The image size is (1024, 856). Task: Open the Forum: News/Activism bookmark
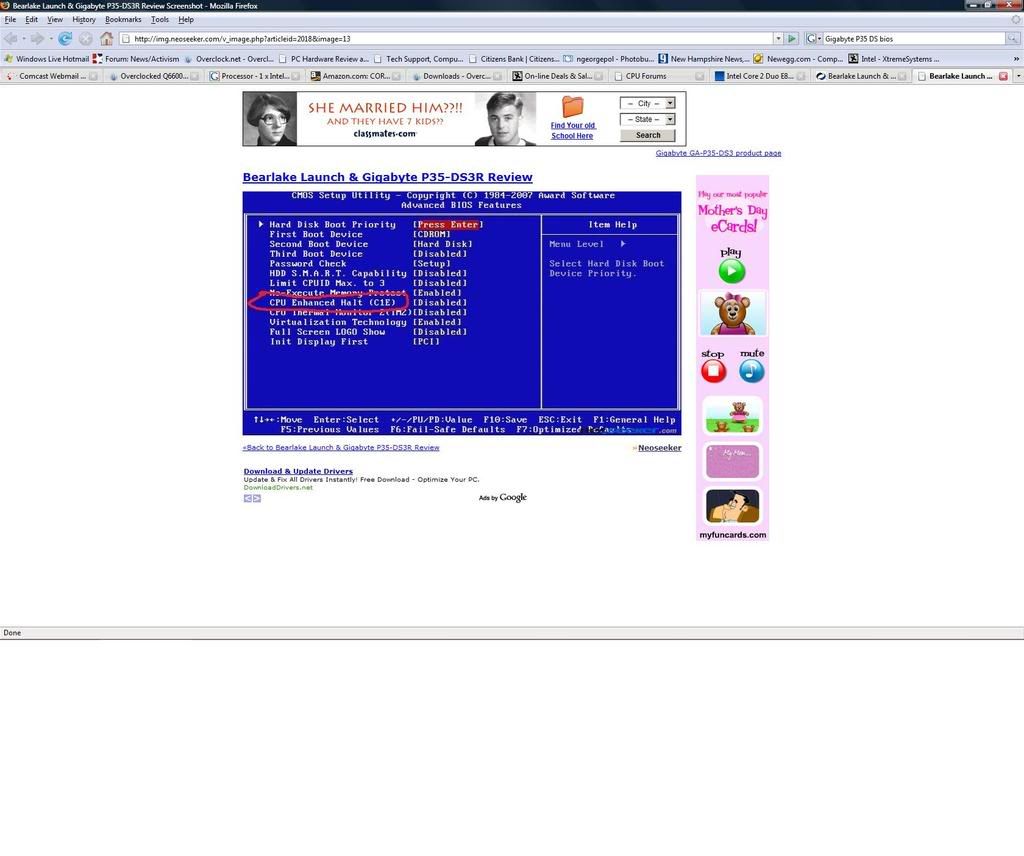(136, 59)
